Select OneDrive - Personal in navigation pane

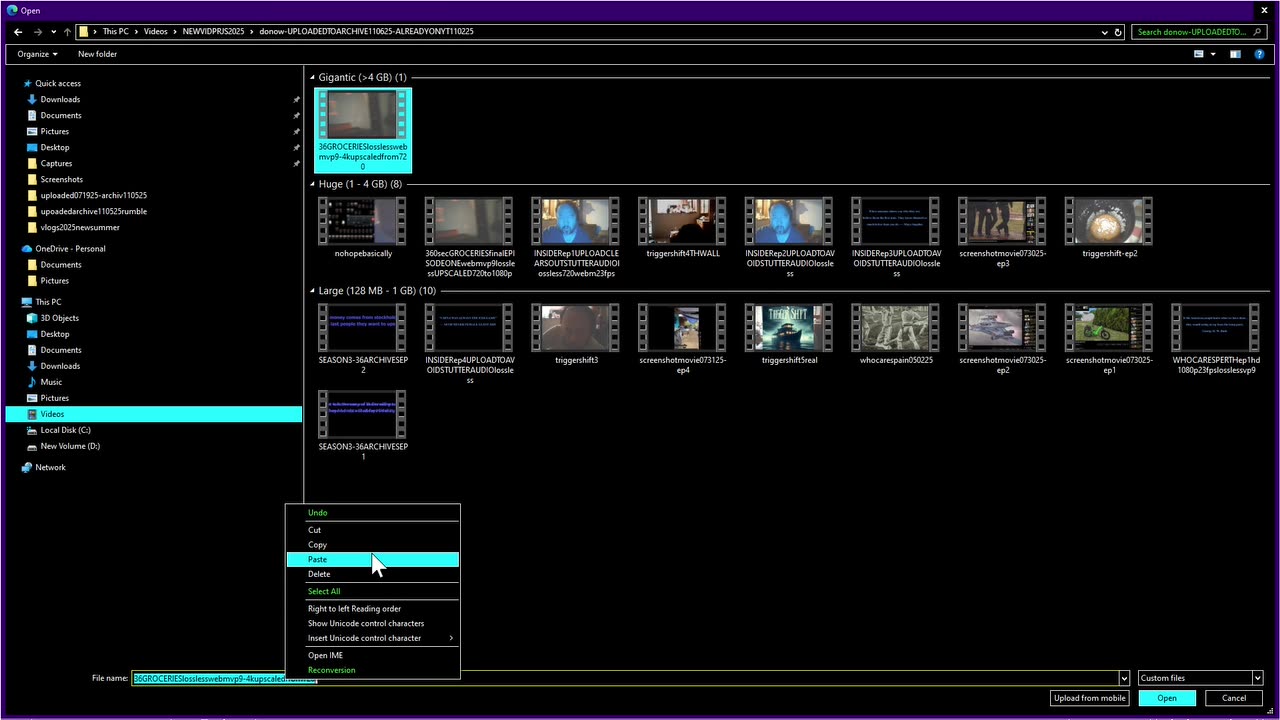[x=70, y=248]
